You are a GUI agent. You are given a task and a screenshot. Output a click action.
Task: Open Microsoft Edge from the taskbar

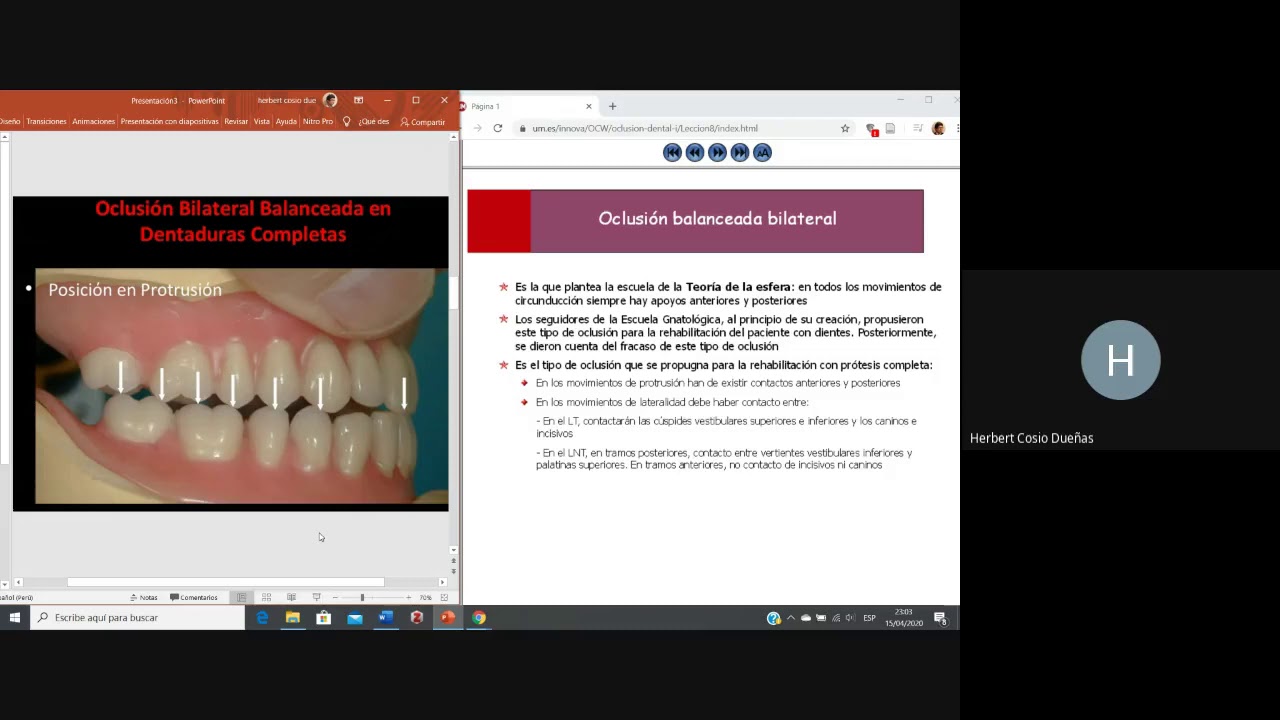tap(262, 618)
